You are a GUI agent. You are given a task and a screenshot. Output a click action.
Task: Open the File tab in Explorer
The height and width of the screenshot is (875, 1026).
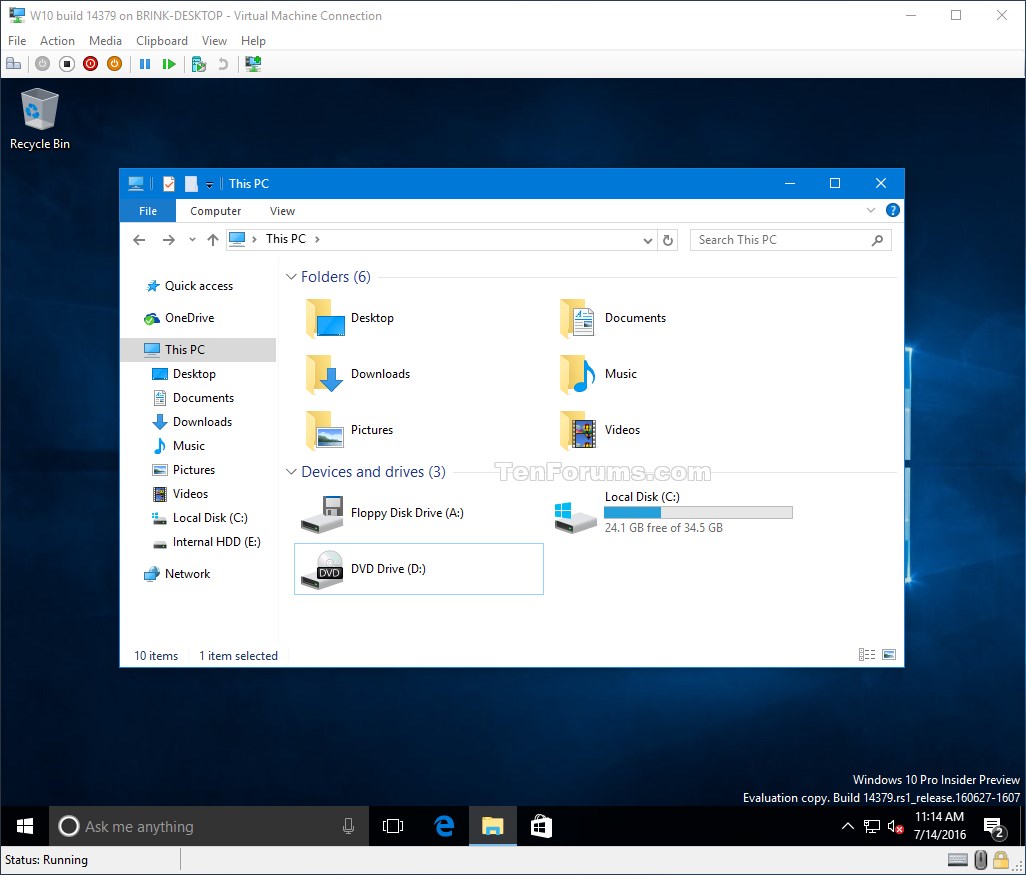[x=148, y=211]
